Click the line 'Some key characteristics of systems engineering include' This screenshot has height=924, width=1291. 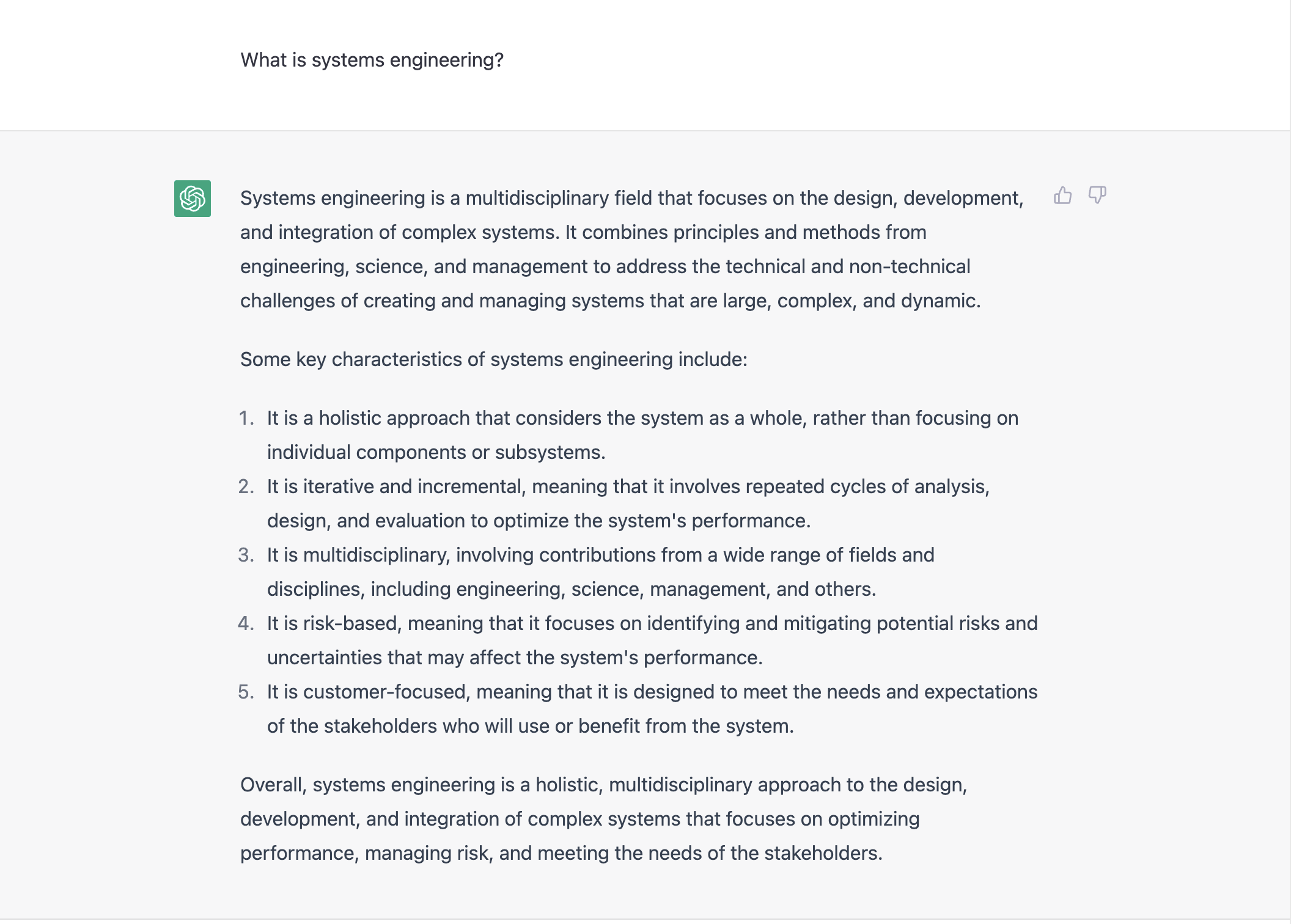(493, 359)
